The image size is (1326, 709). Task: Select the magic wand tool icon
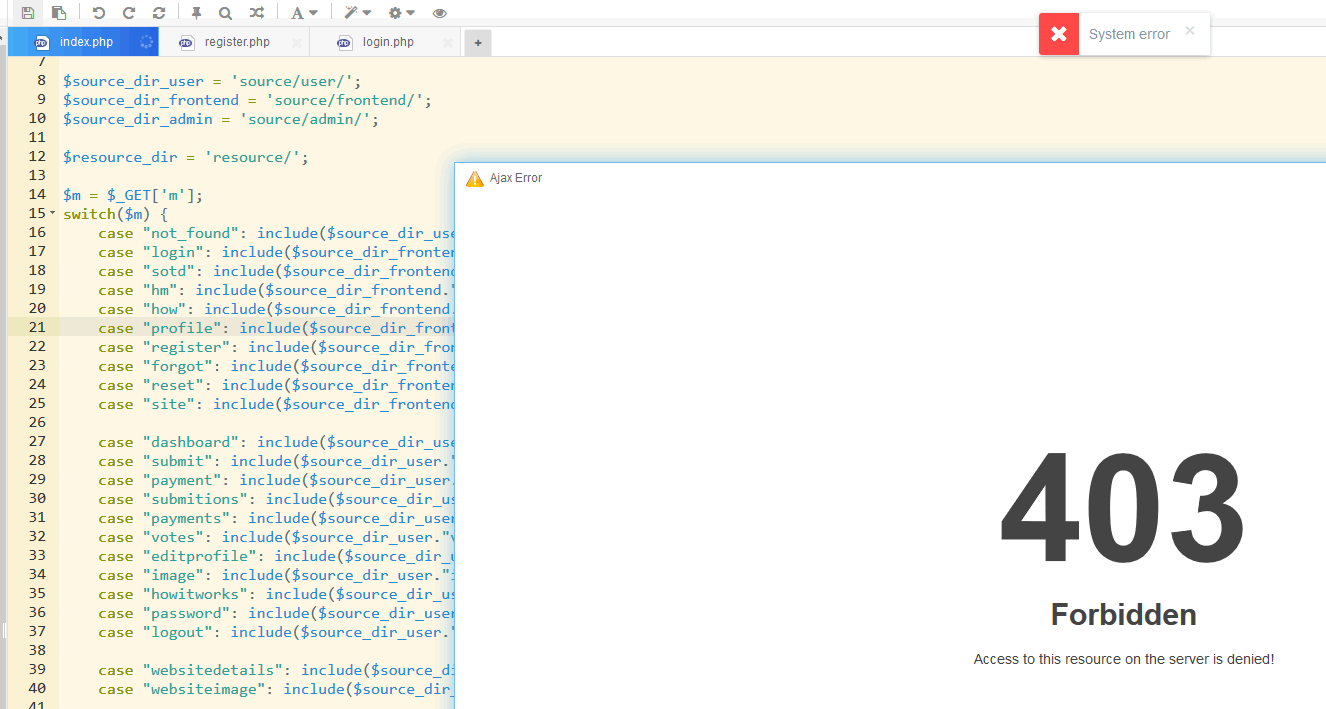click(352, 13)
